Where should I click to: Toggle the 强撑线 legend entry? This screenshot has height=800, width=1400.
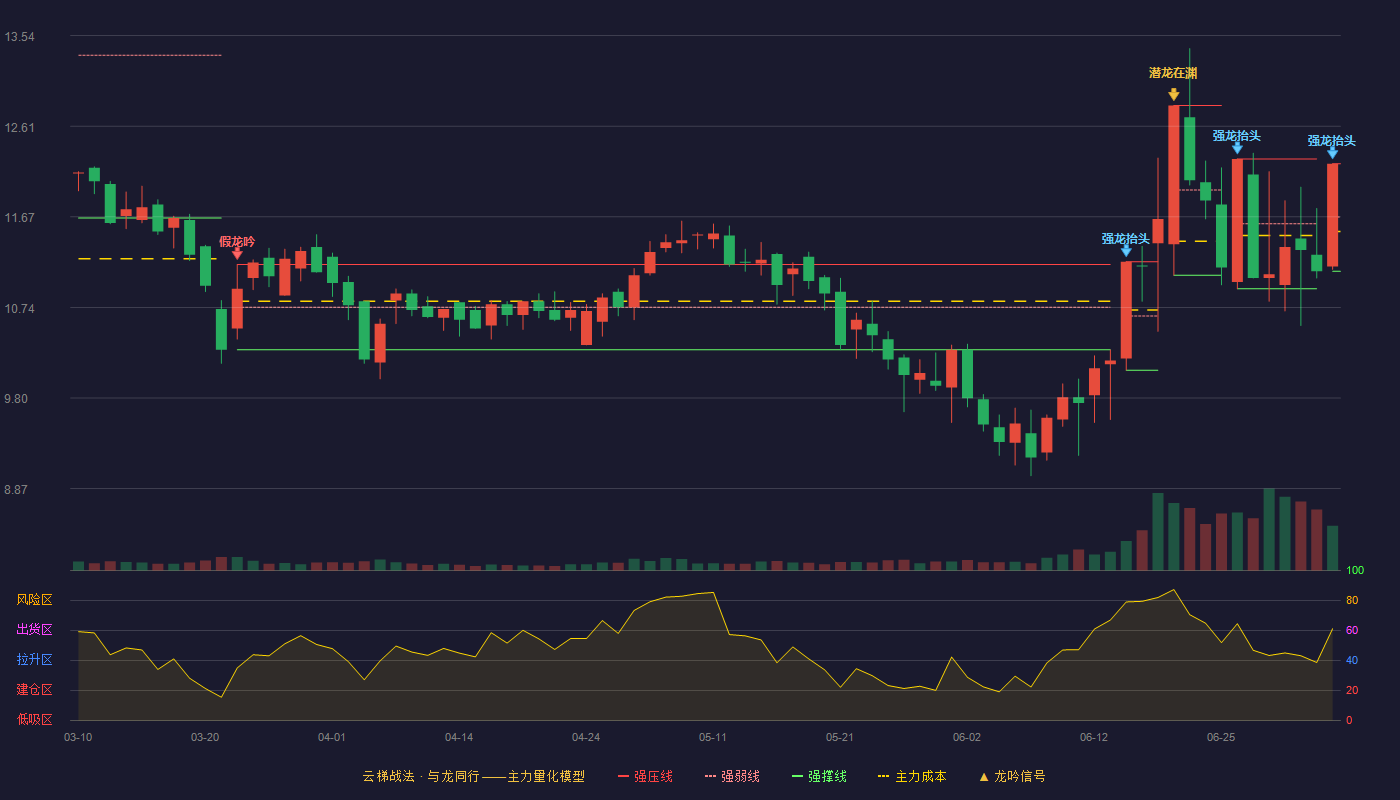(819, 776)
